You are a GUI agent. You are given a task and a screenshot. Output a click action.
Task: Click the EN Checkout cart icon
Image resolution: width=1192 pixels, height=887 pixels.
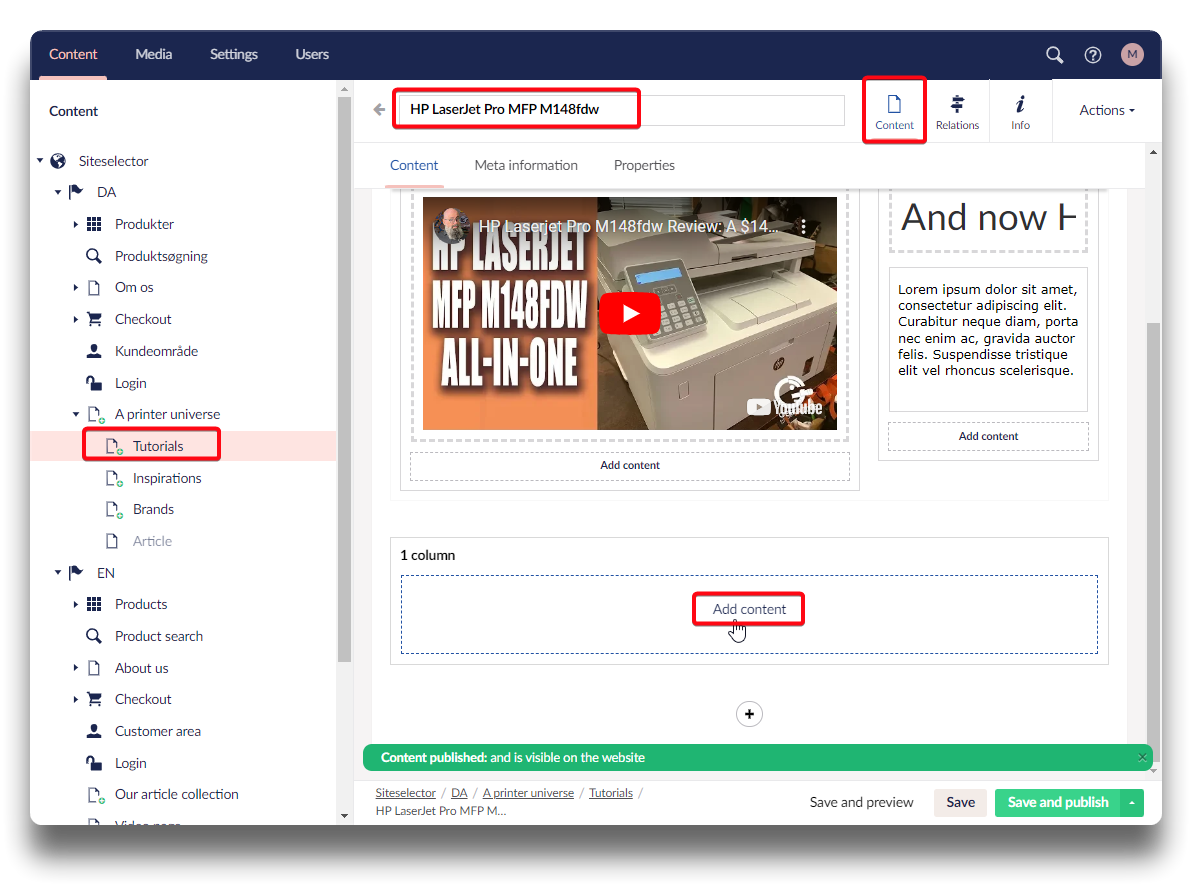point(94,699)
